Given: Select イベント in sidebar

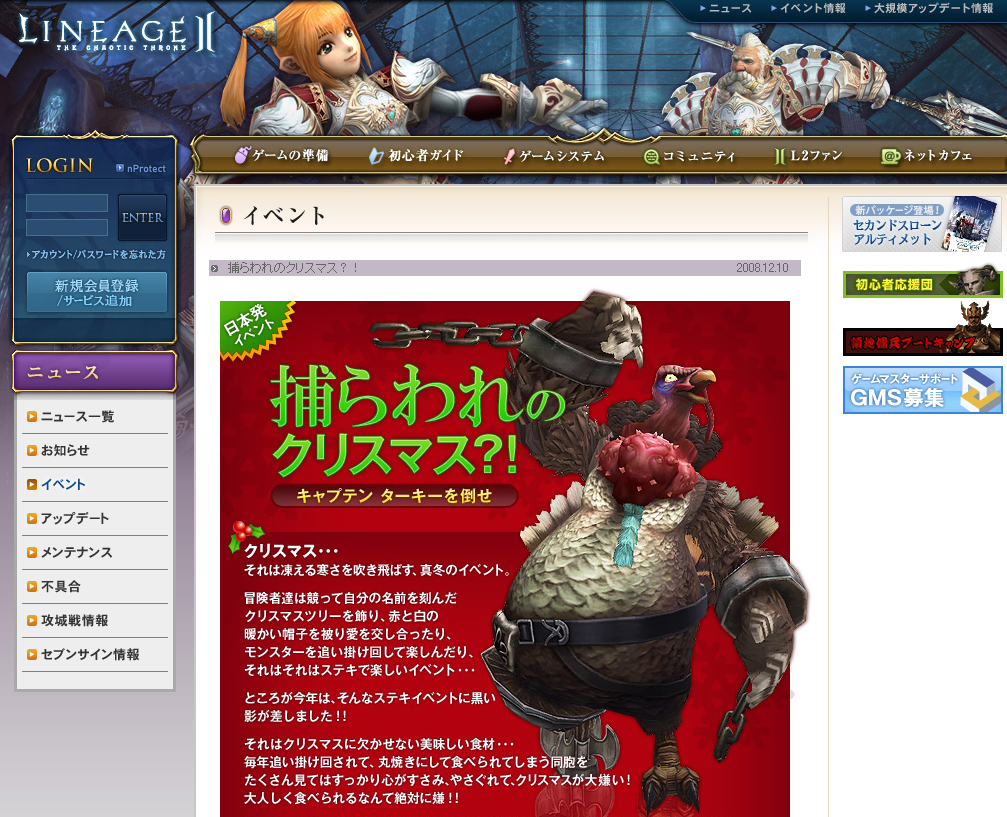Looking at the screenshot, I should (x=63, y=484).
